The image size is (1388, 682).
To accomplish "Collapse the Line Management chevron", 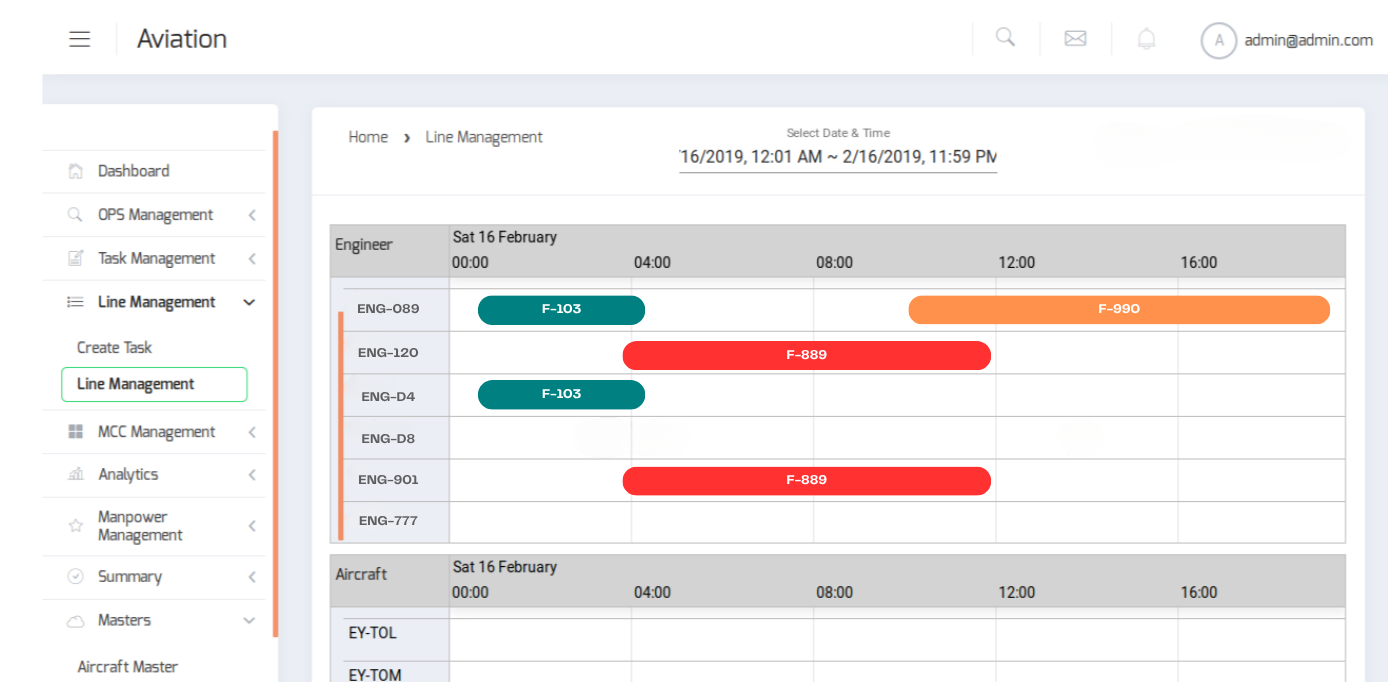I will (250, 302).
